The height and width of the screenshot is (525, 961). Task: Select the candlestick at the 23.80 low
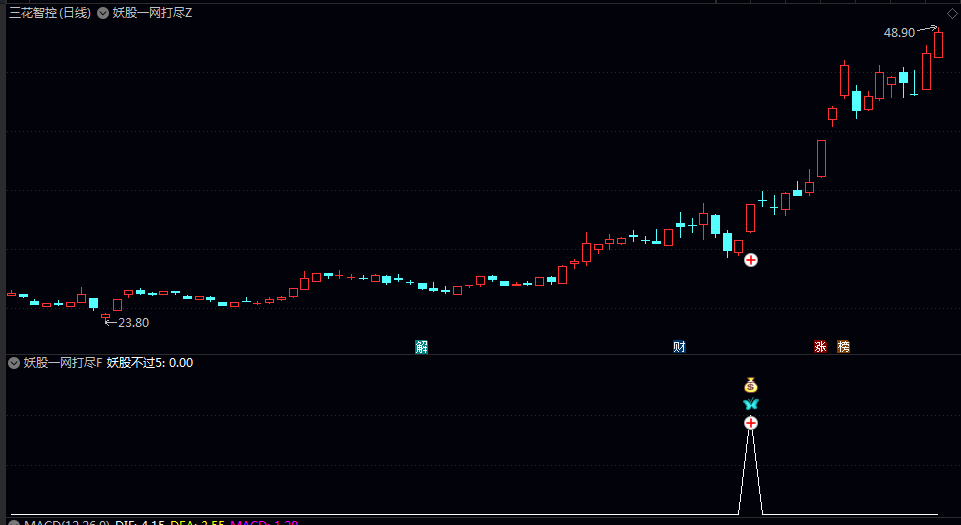pos(105,317)
